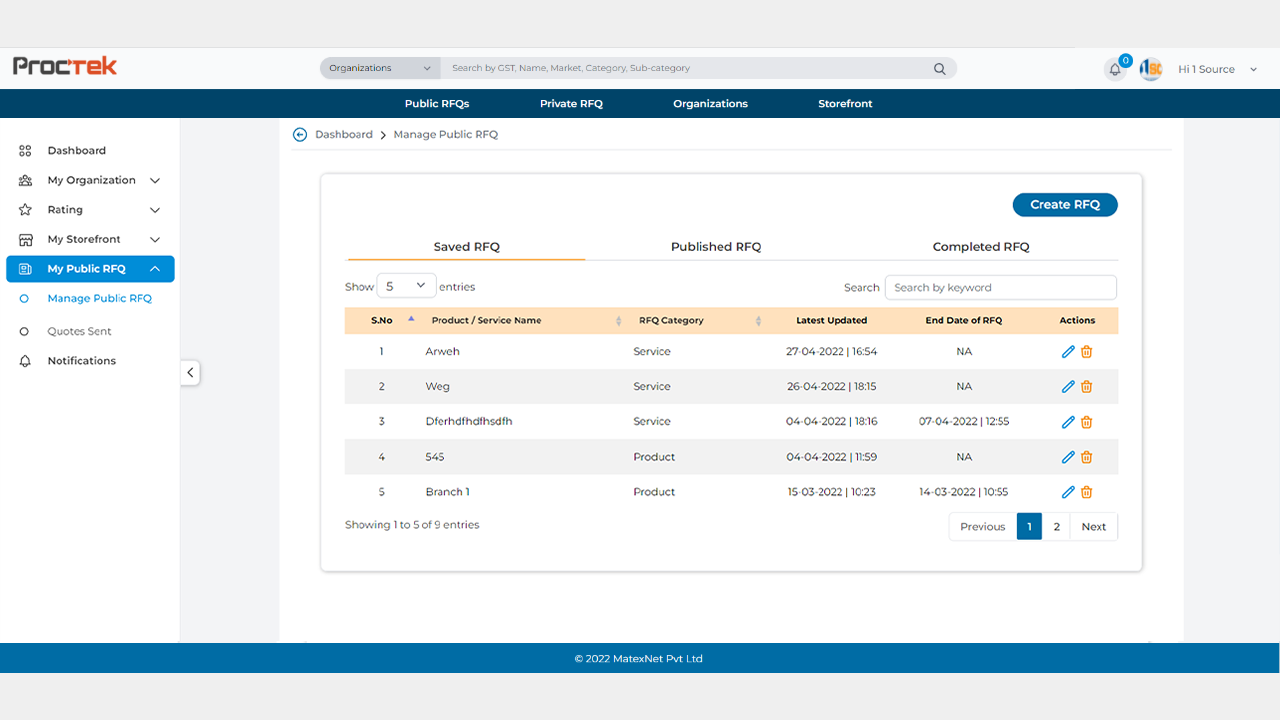This screenshot has height=720, width=1280.
Task: Click the Search by keyword field
Action: pos(1000,288)
